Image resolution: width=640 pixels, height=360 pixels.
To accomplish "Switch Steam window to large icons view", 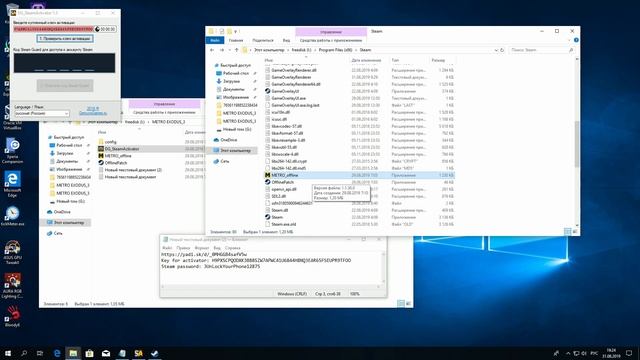I will pyautogui.click(x=575, y=231).
